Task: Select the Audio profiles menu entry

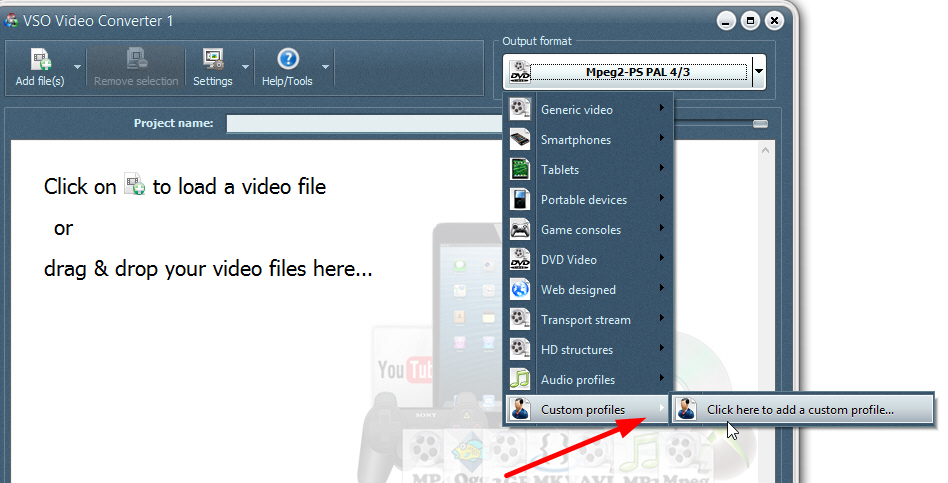Action: pos(588,380)
